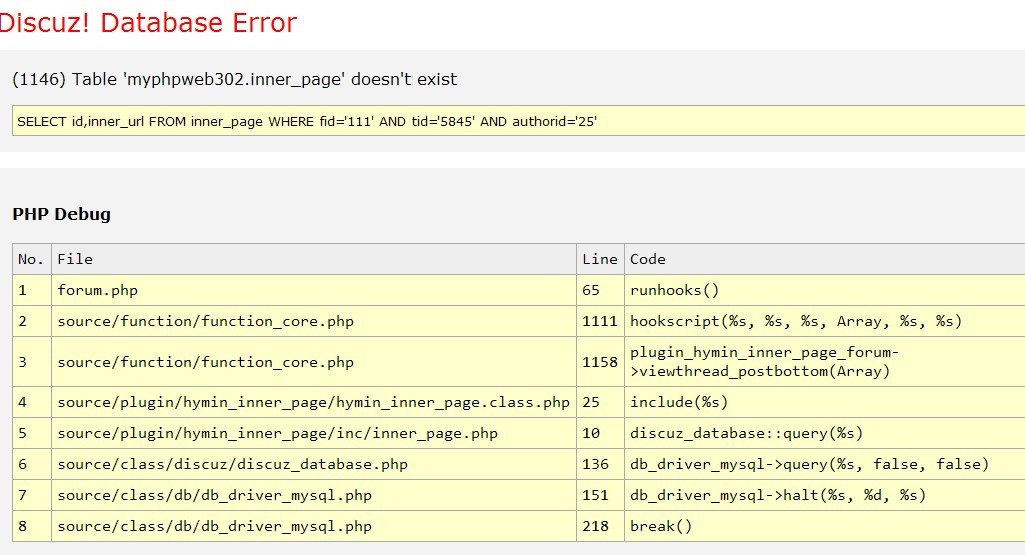Viewport: 1025px width, 555px height.
Task: Click the break() code cell
Action: [x=825, y=526]
